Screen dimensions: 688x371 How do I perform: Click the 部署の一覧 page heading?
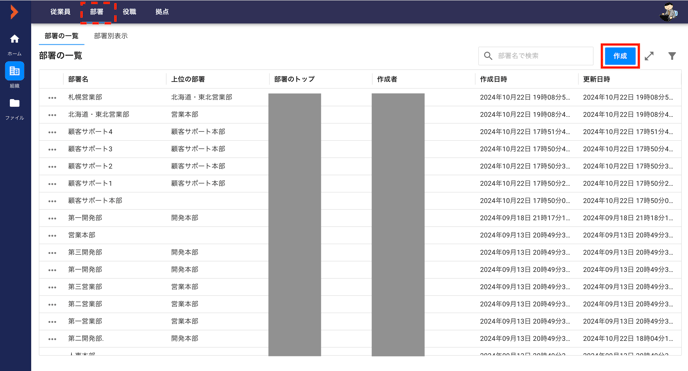pyautogui.click(x=61, y=56)
